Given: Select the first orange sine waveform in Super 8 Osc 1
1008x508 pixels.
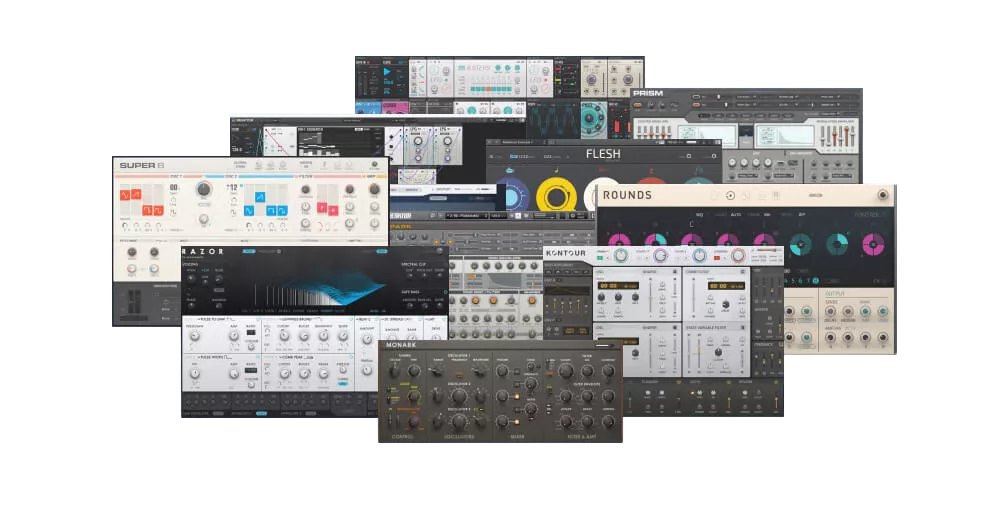Looking at the screenshot, I should tap(125, 194).
